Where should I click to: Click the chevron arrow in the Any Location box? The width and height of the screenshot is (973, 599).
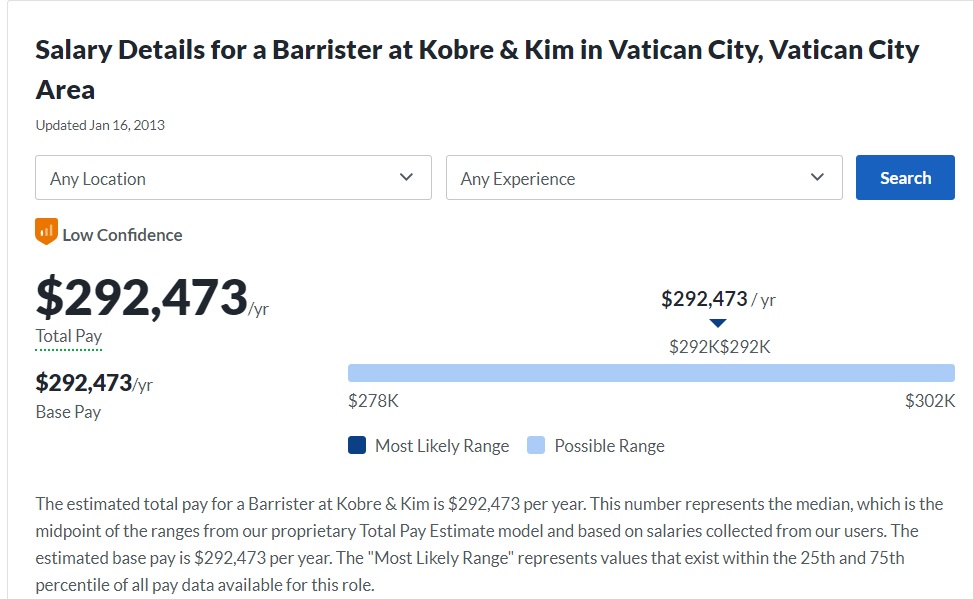406,177
